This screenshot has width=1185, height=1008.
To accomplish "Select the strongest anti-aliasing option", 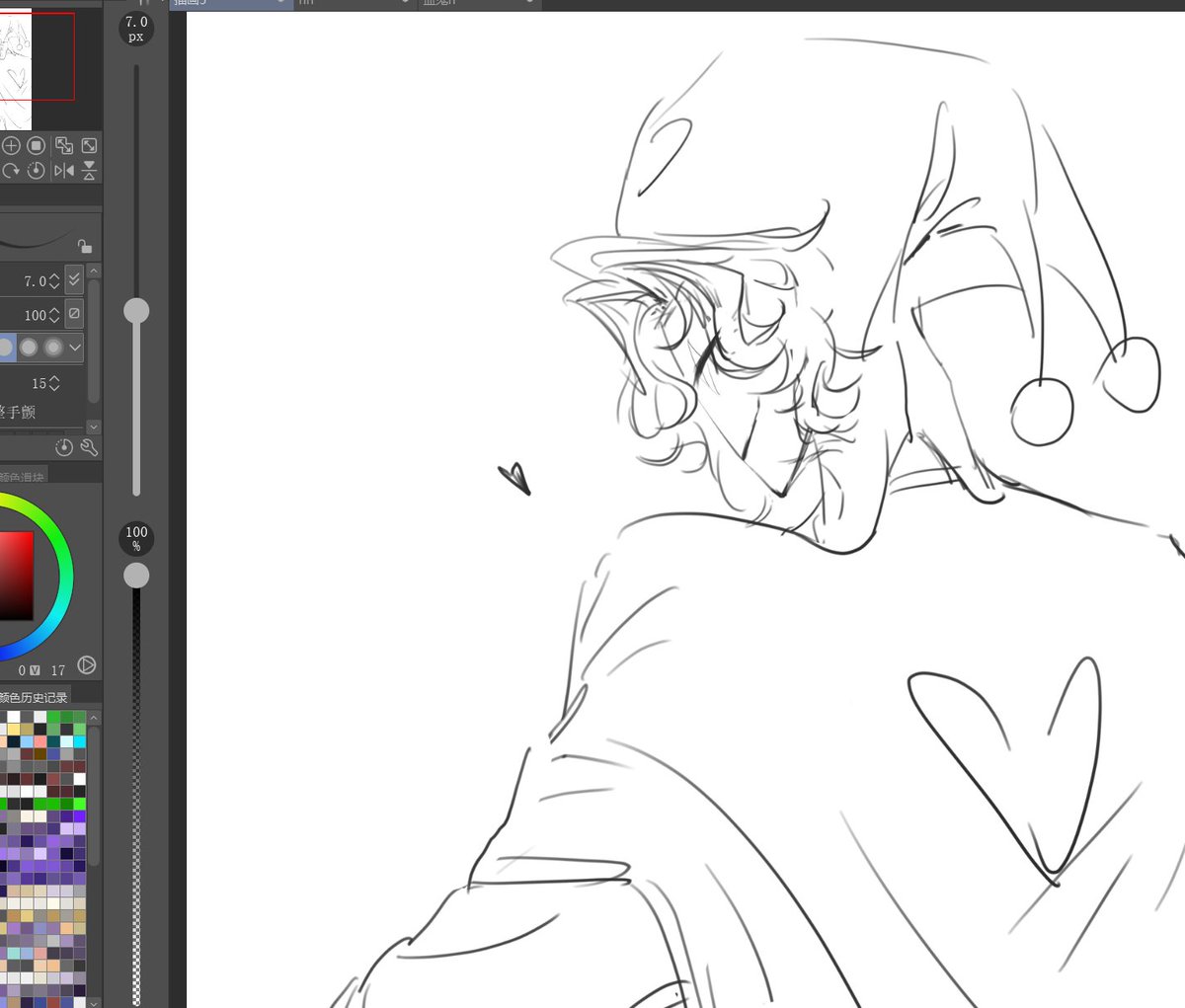I will click(53, 347).
